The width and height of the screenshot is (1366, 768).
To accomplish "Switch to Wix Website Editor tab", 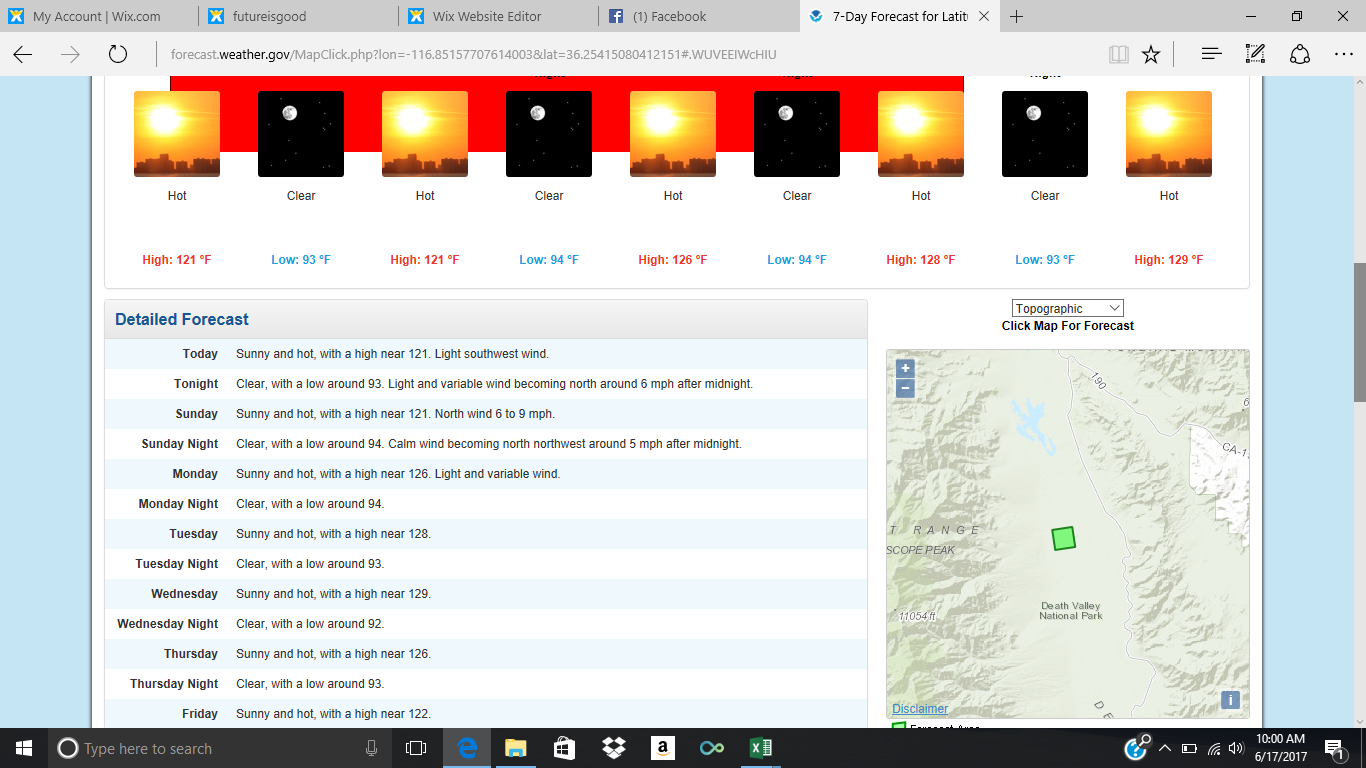I will tap(499, 16).
